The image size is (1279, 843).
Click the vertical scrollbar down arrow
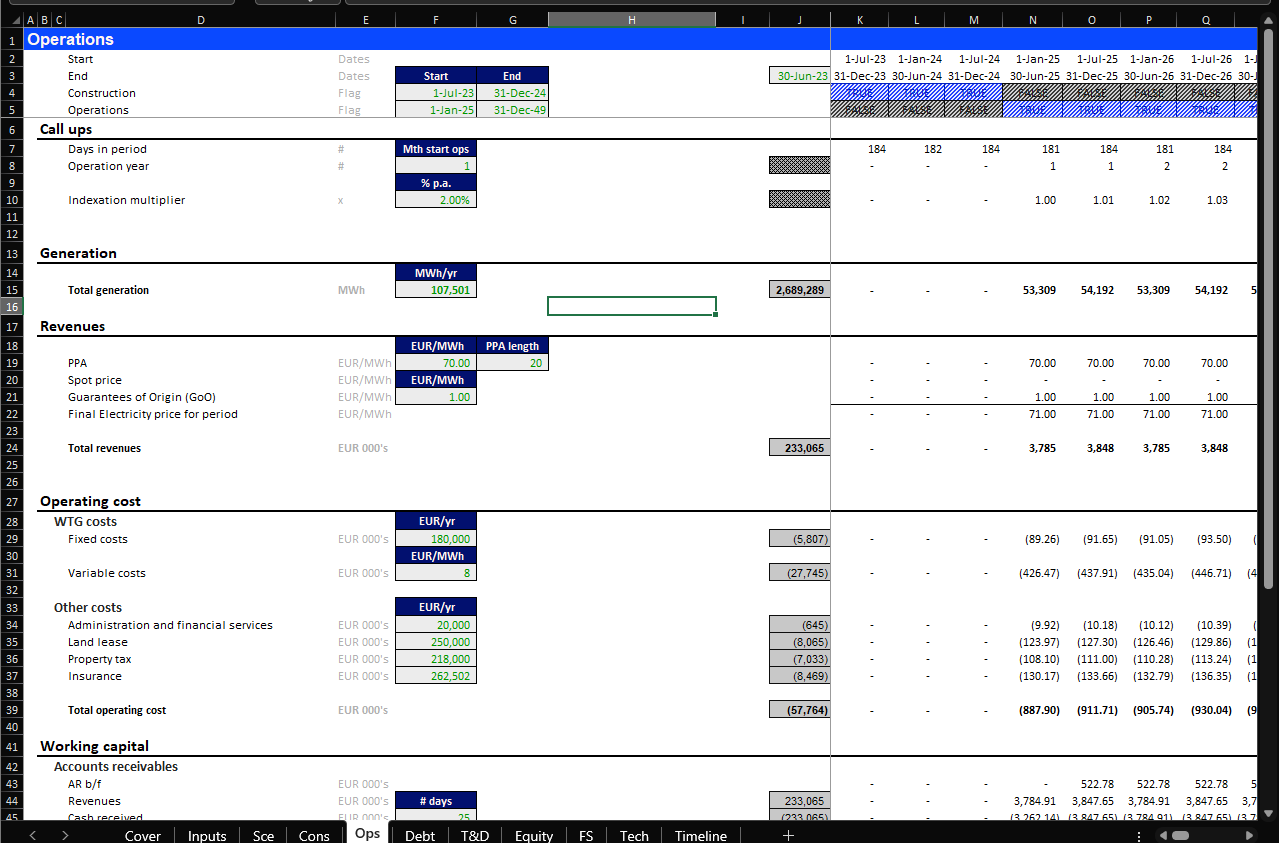point(1269,812)
